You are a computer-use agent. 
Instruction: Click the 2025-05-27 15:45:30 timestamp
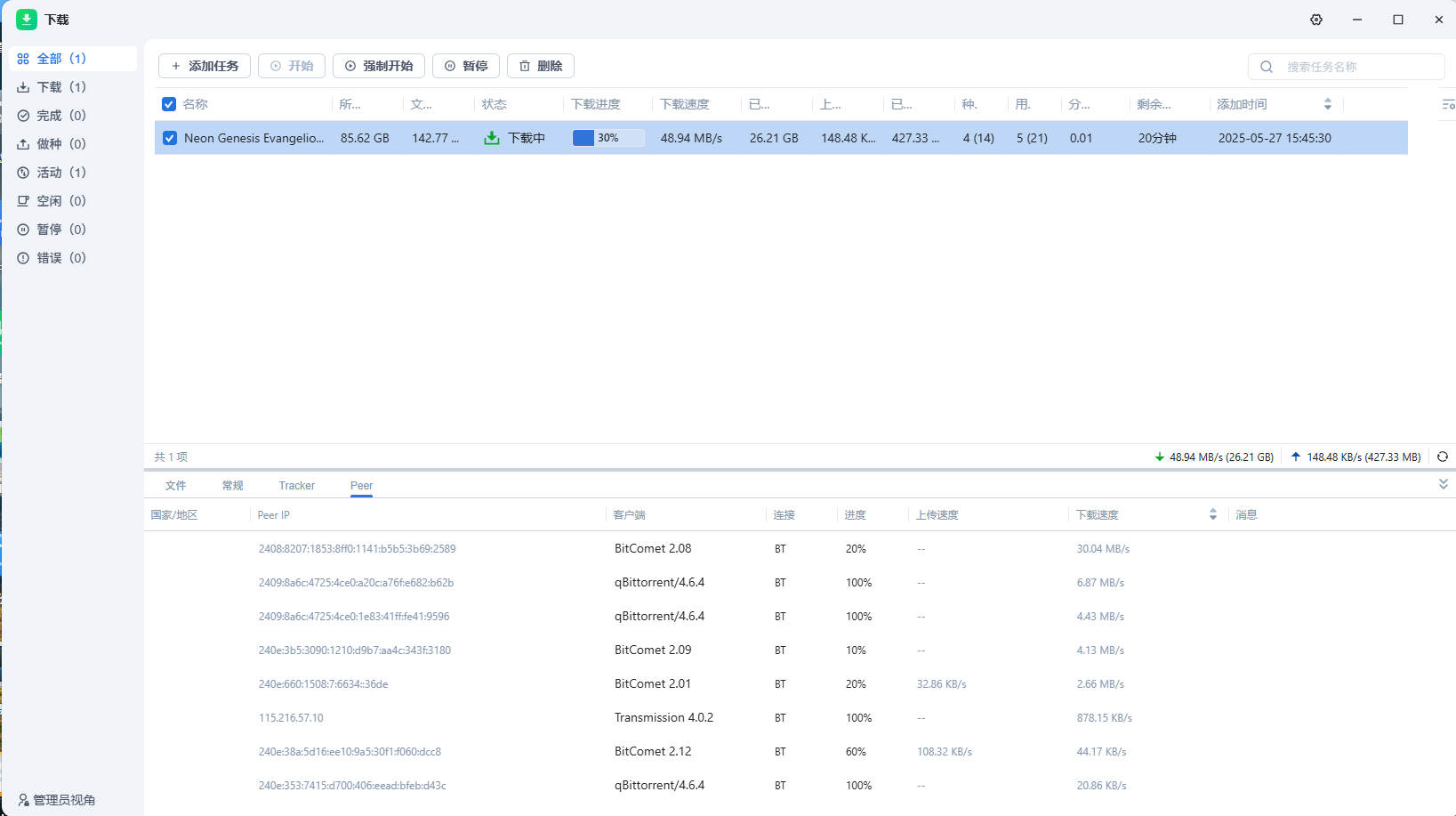(x=1275, y=138)
